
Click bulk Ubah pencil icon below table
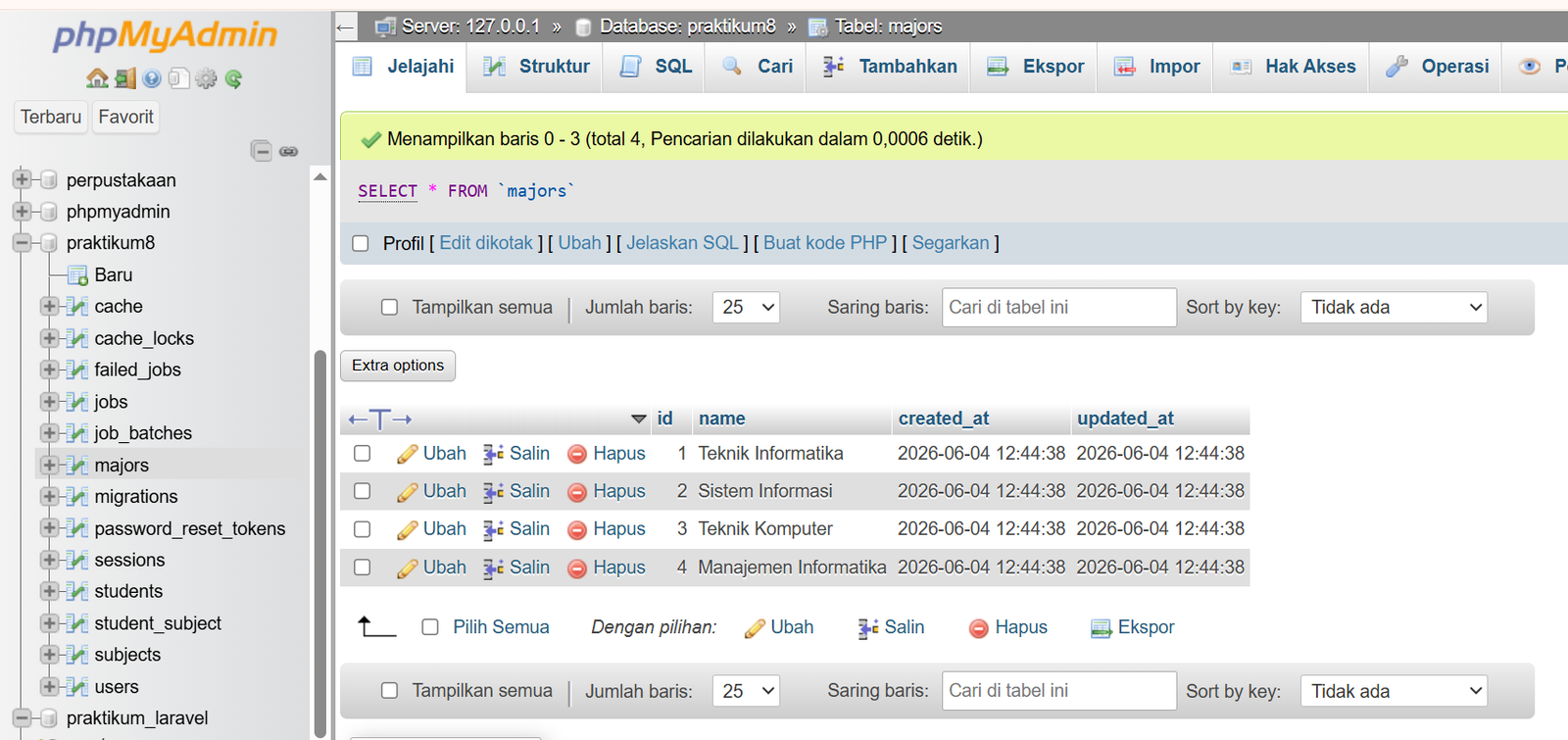(755, 628)
